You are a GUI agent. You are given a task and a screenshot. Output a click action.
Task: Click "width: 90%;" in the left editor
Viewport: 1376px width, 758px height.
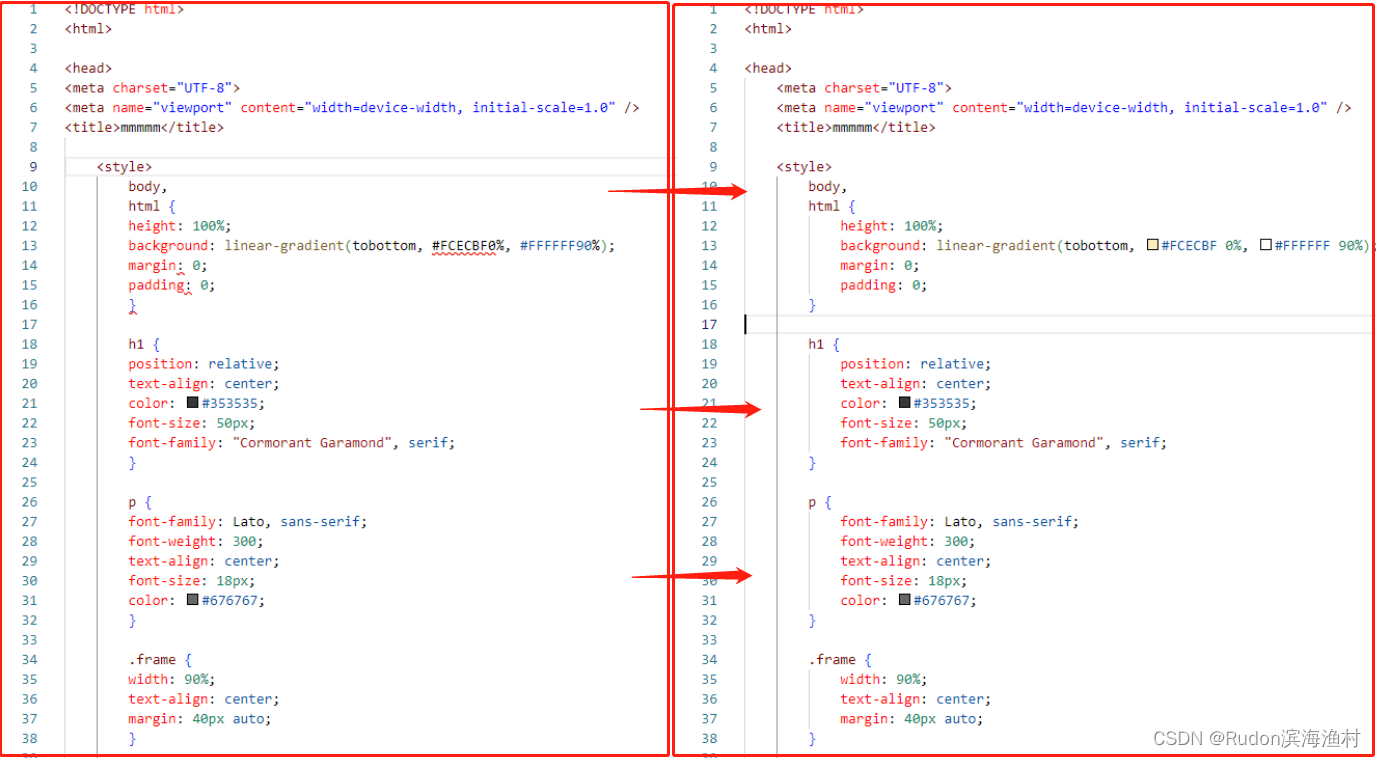(172, 679)
